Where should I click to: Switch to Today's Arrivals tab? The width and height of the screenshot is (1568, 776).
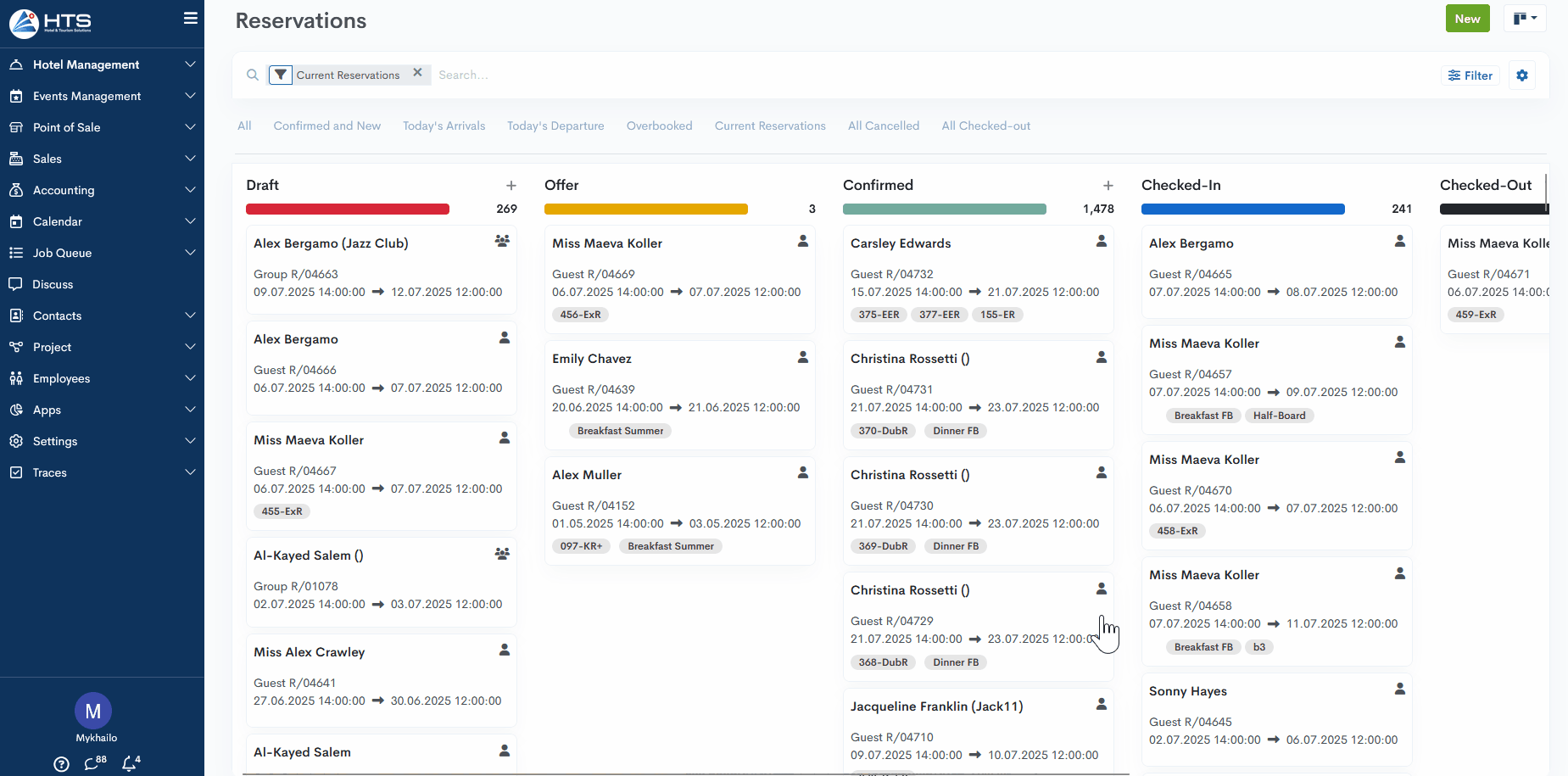[x=444, y=126]
